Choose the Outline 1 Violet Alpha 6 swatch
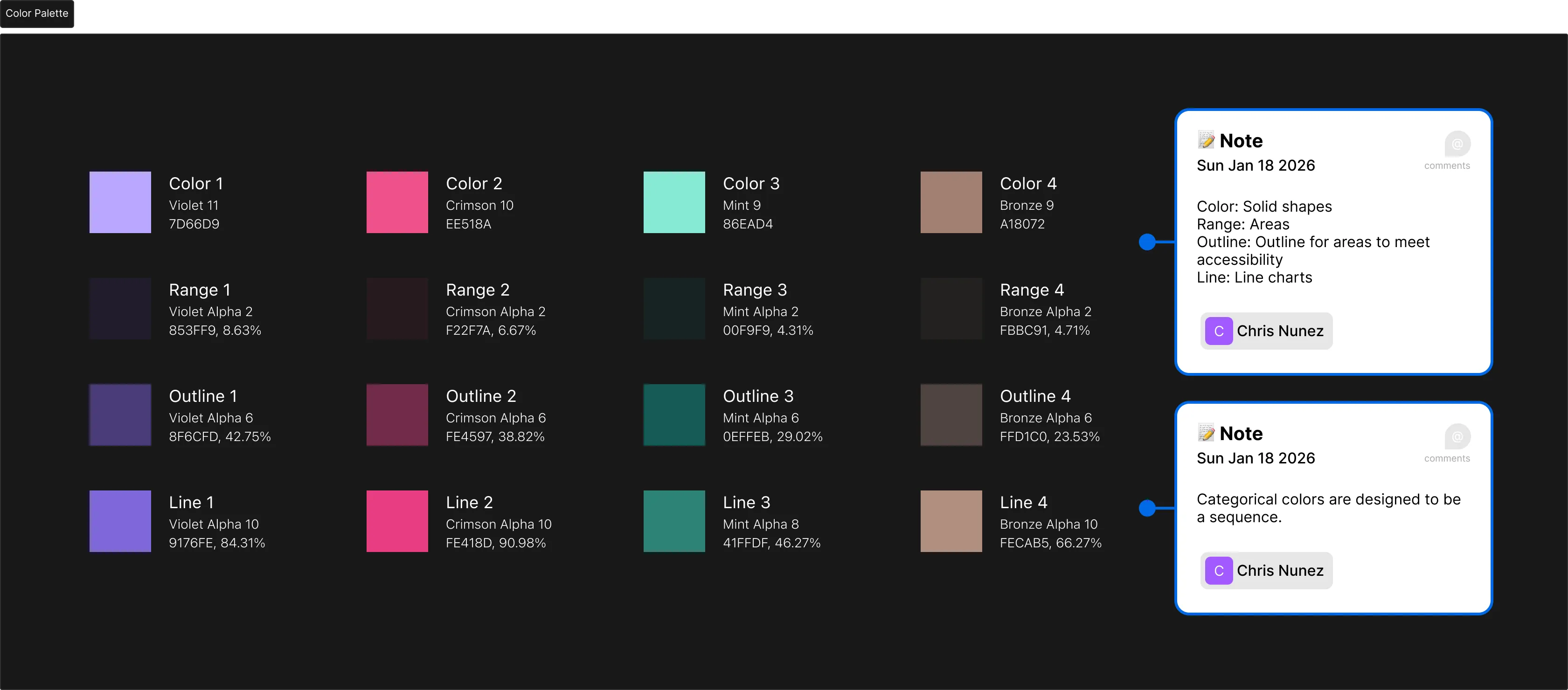The width and height of the screenshot is (1568, 690). 120,415
